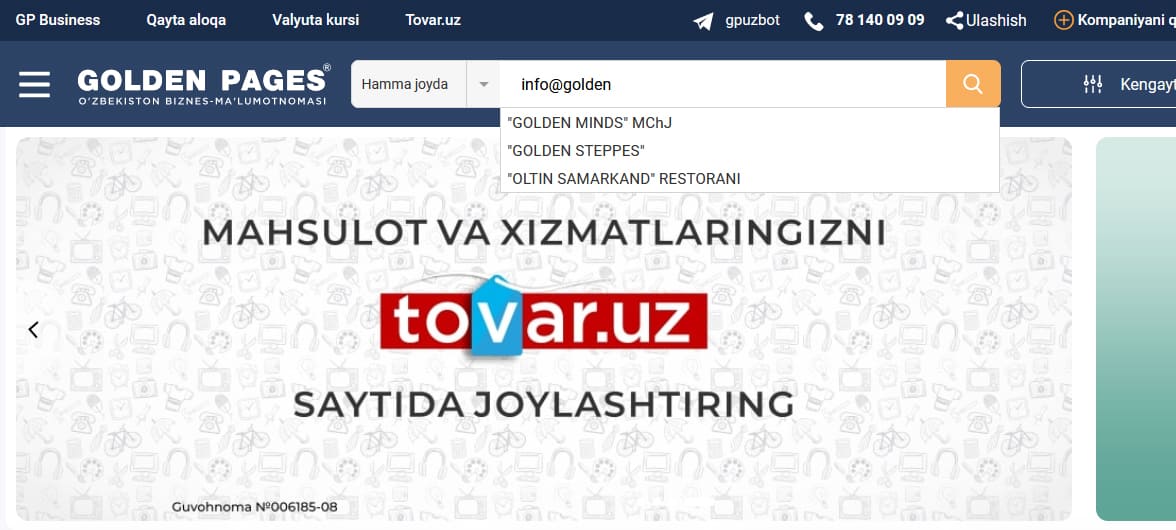
Task: Click the Telegram paper-plane icon
Action: (x=703, y=21)
